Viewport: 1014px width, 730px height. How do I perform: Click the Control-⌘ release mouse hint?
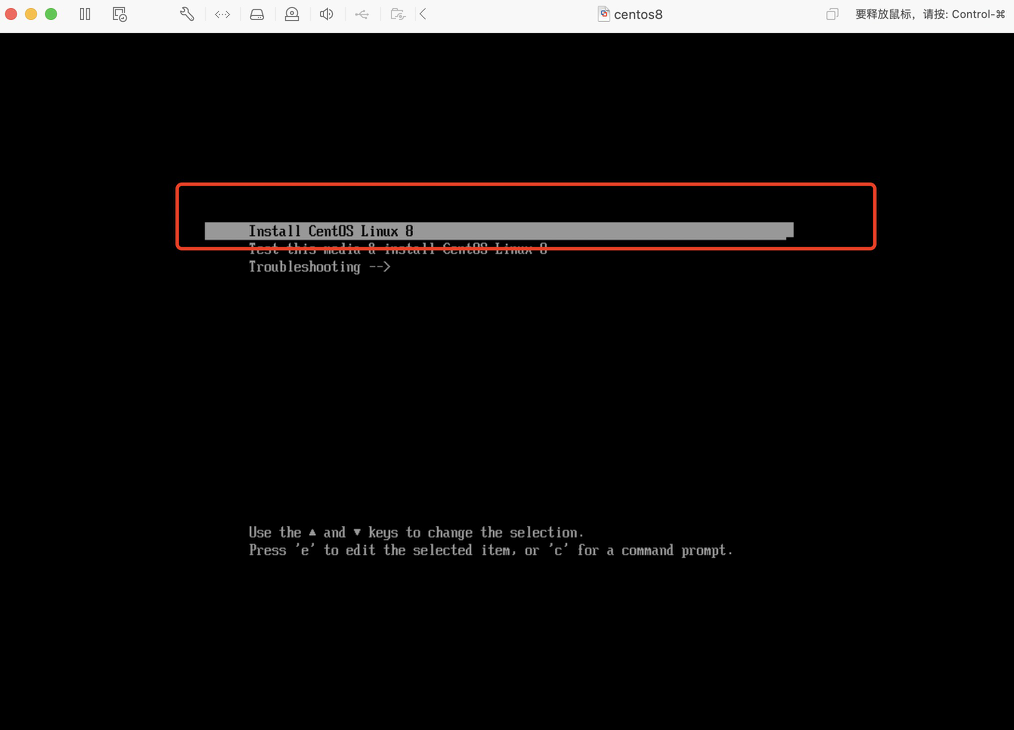coord(930,14)
